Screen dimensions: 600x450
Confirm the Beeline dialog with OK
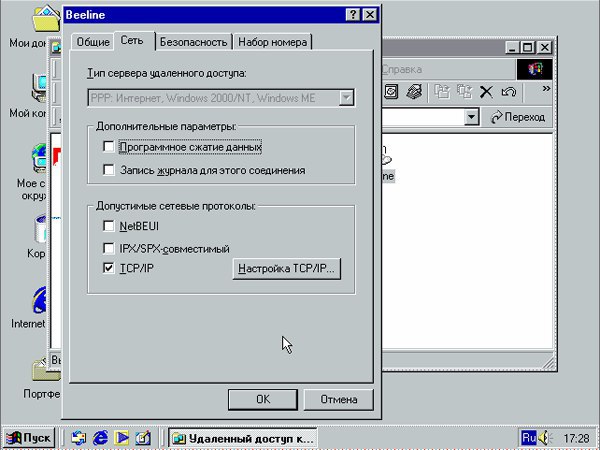tap(263, 399)
